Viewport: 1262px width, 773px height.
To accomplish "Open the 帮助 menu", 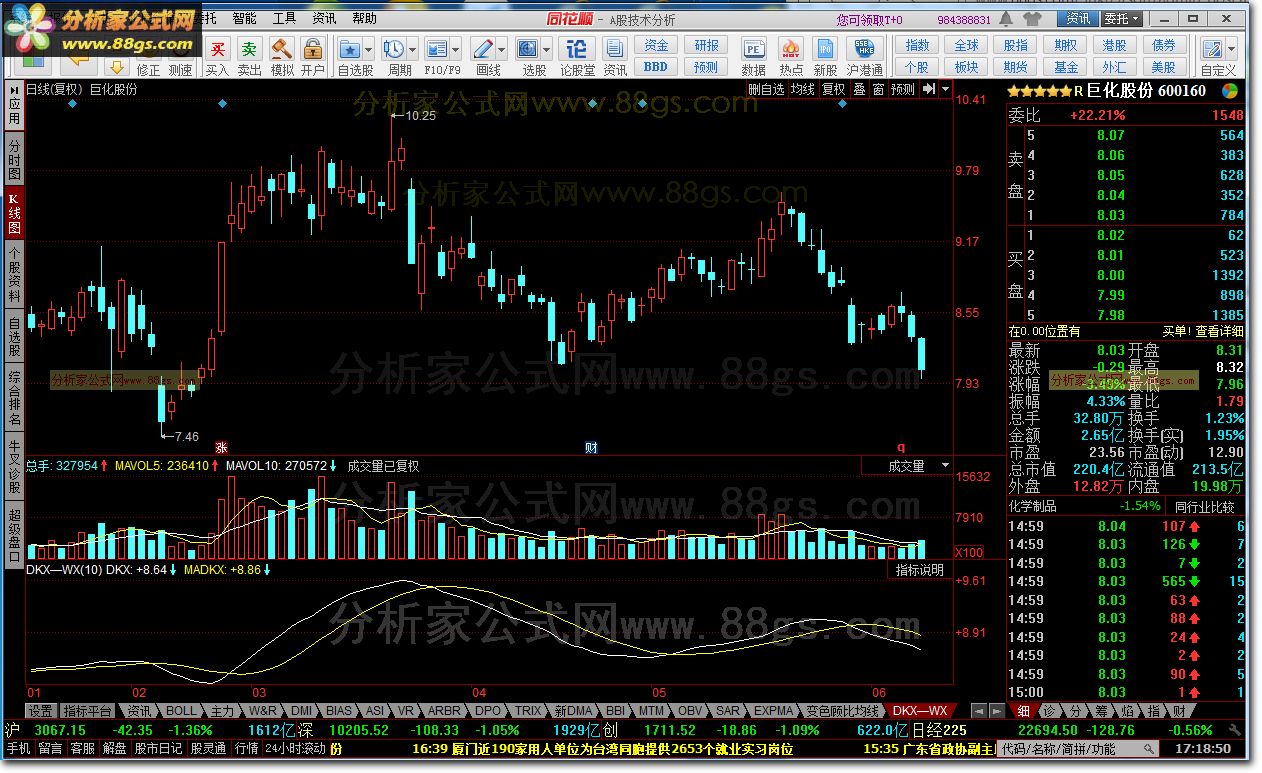I will click(x=365, y=18).
